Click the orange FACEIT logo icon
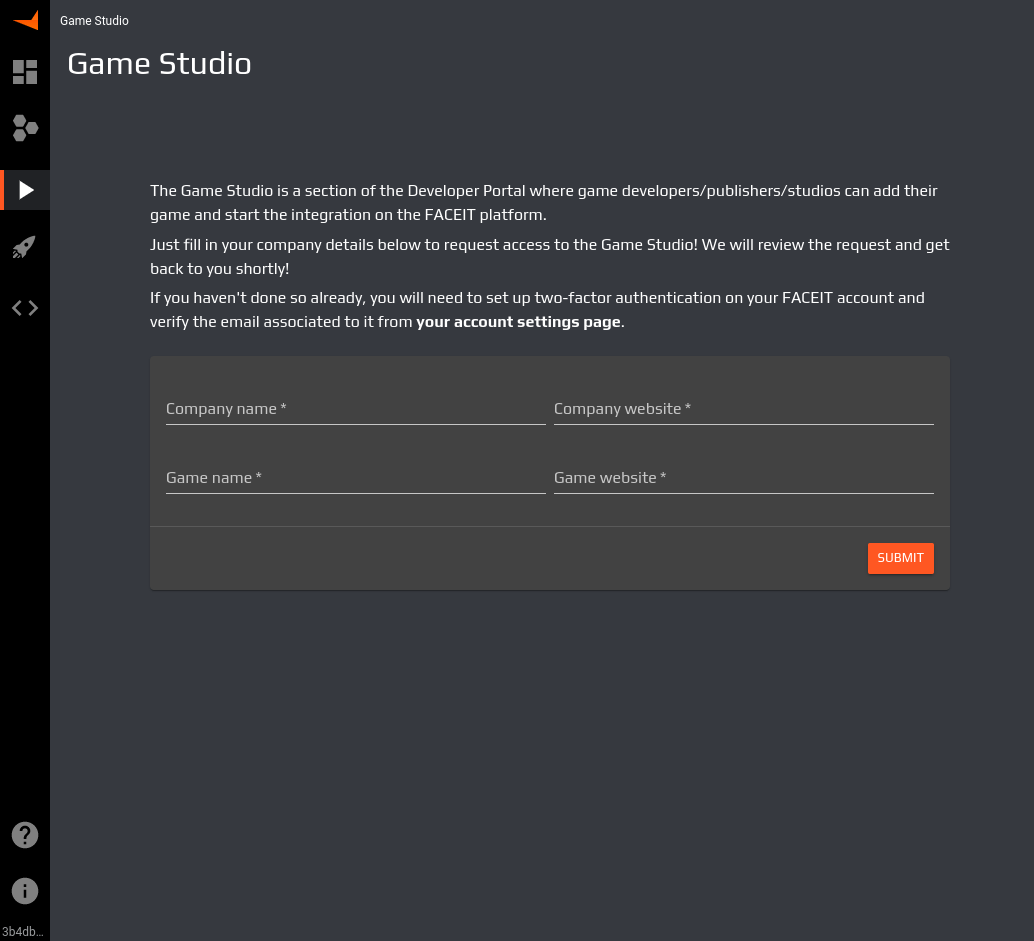Screen dimensions: 1034x941 tap(24, 20)
